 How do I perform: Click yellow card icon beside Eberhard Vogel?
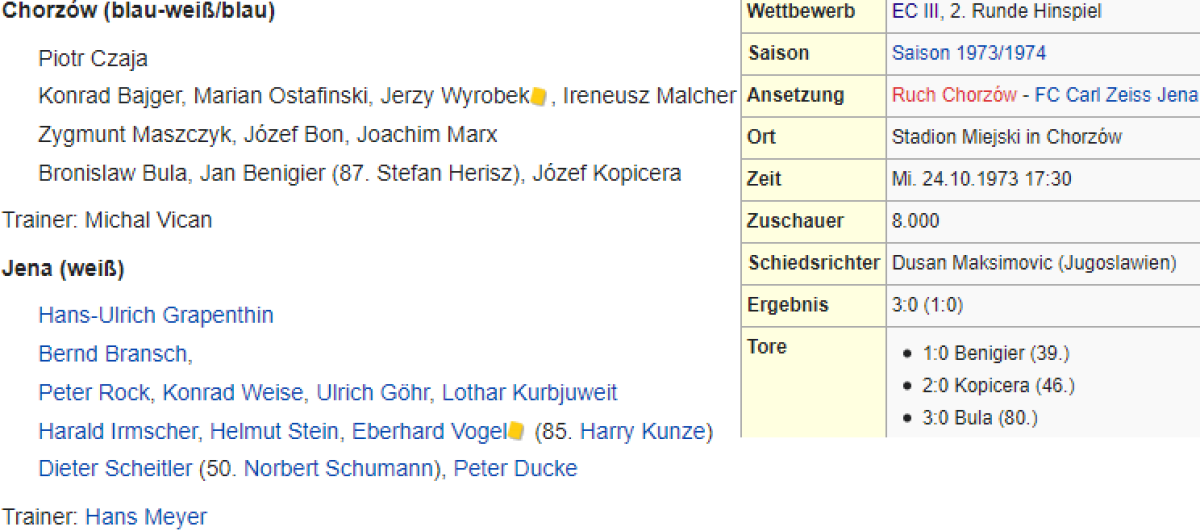click(x=516, y=432)
